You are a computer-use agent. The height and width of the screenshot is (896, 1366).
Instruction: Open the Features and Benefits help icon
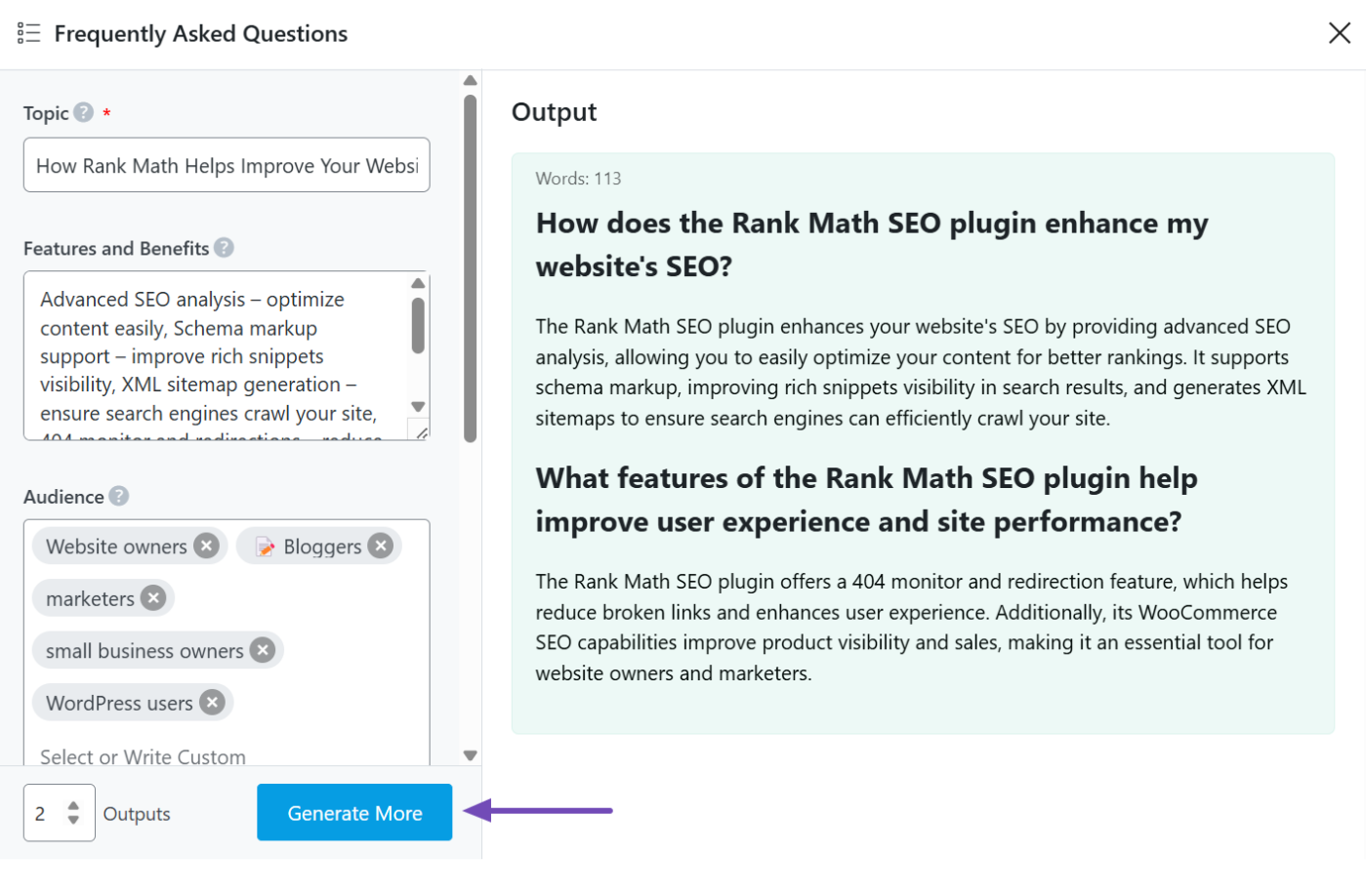pyautogui.click(x=224, y=248)
